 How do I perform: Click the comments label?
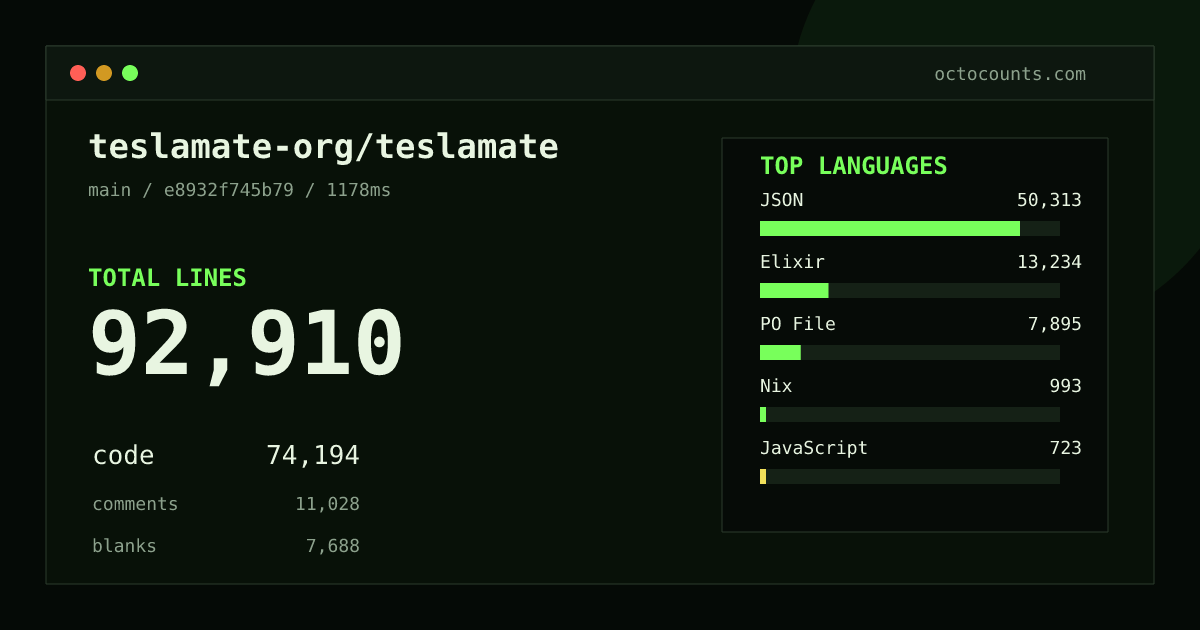135,504
